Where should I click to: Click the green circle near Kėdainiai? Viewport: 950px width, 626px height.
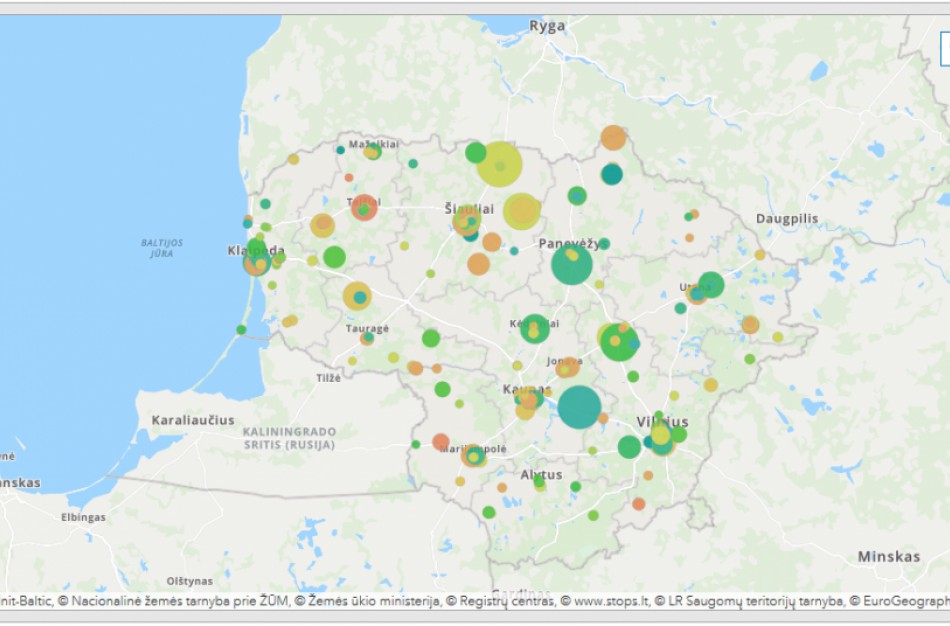pyautogui.click(x=533, y=327)
